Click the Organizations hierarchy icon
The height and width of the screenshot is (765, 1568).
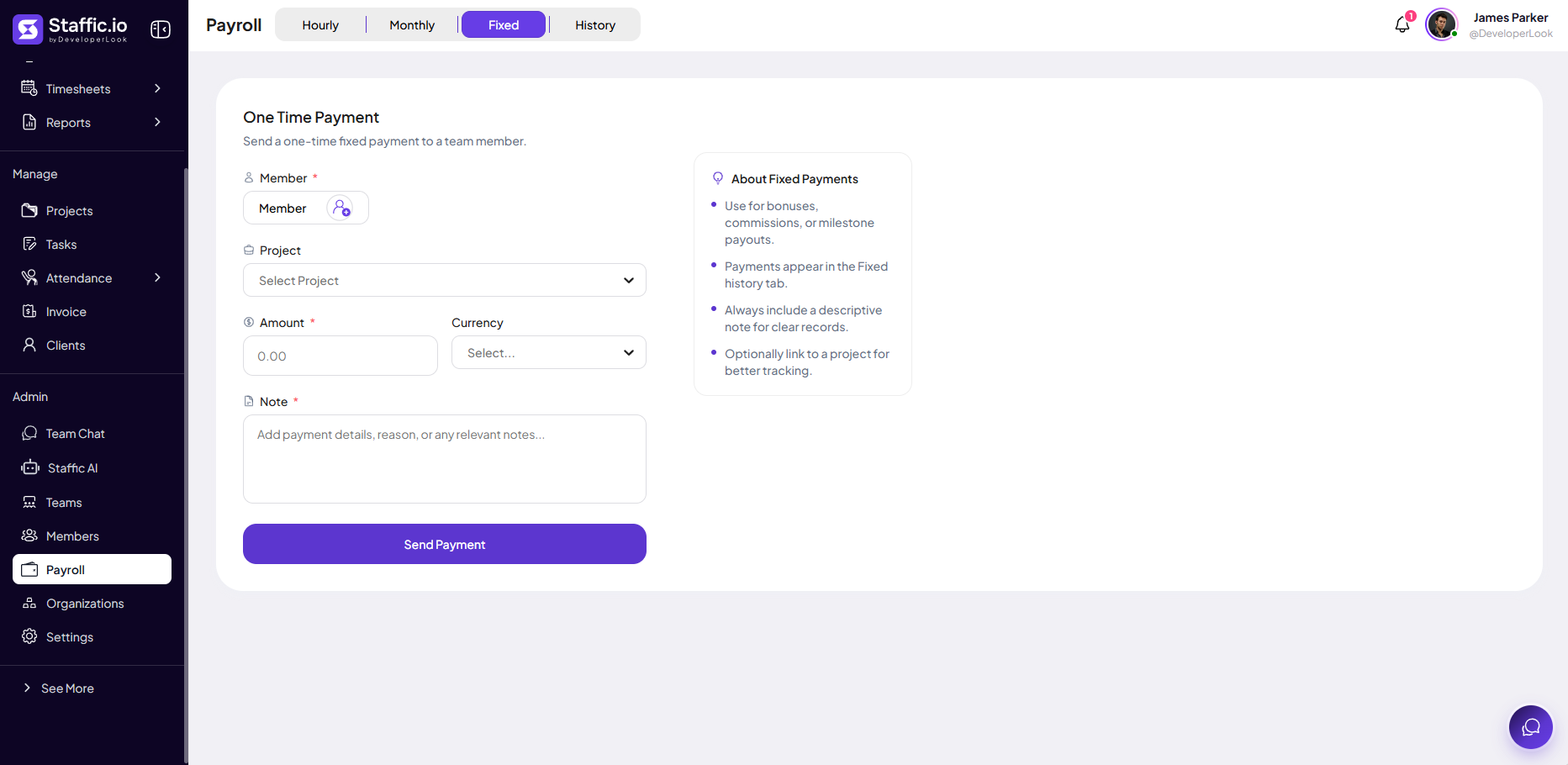point(29,603)
